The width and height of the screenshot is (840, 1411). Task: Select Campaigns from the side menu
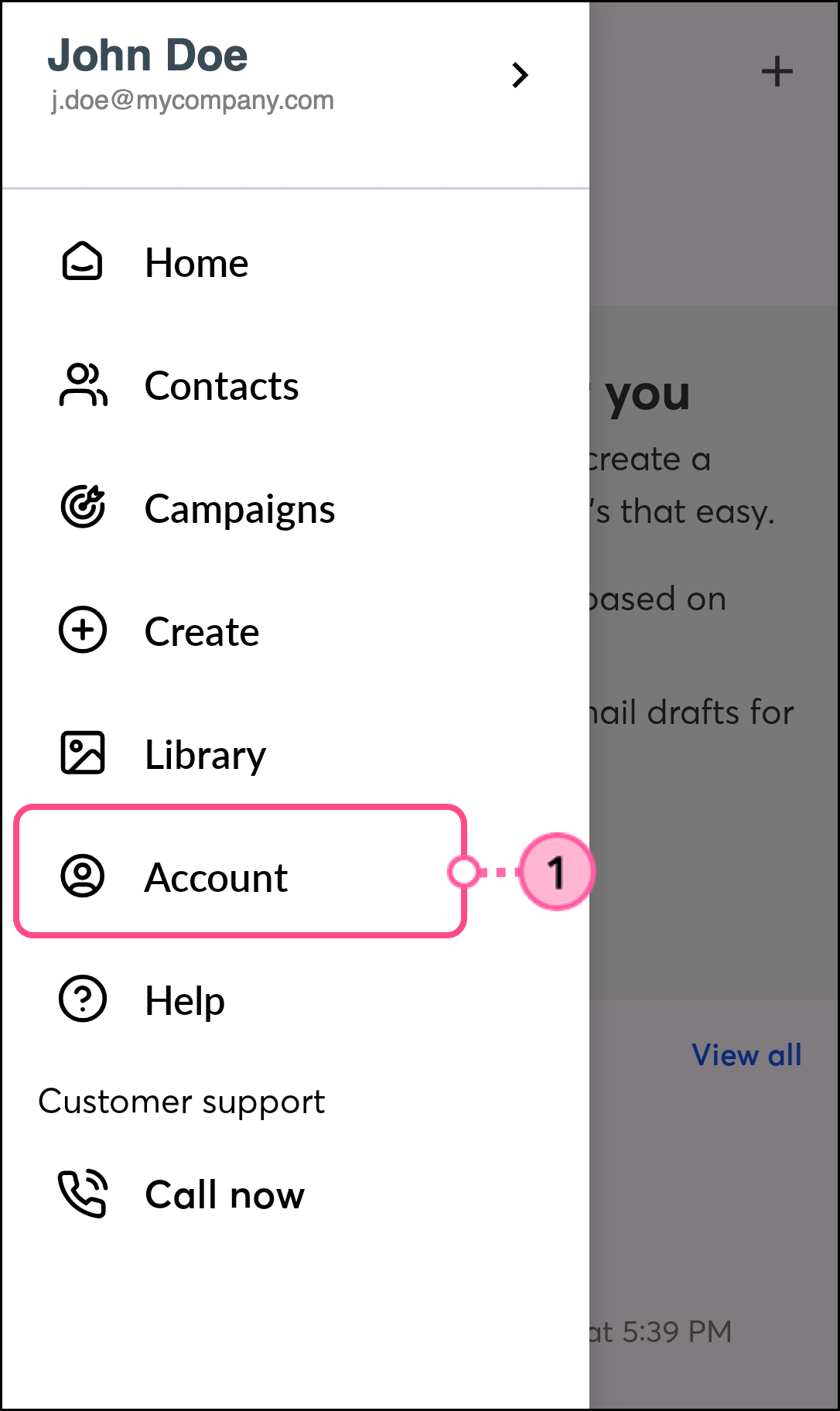point(240,509)
